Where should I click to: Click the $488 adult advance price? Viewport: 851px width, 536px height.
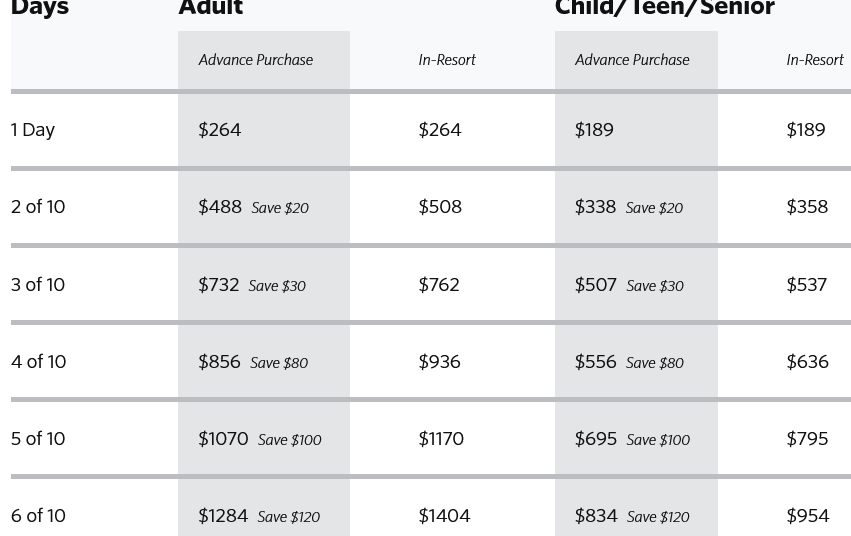[x=220, y=207]
